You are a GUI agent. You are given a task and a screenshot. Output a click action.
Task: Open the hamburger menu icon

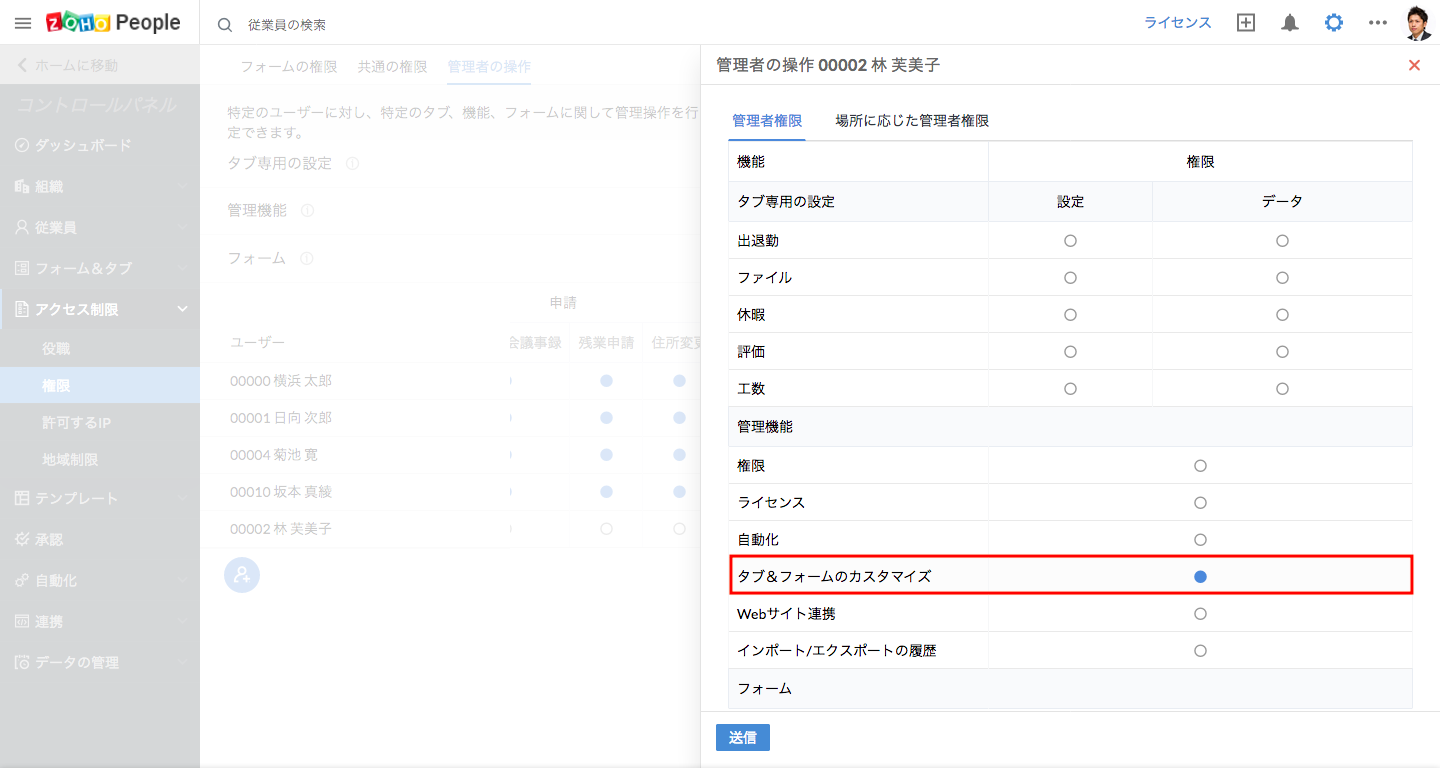coord(22,23)
